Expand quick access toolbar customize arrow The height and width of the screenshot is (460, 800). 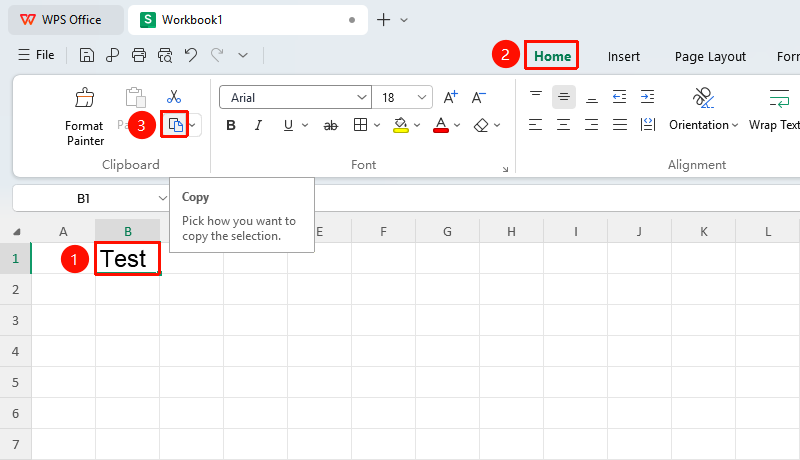243,55
